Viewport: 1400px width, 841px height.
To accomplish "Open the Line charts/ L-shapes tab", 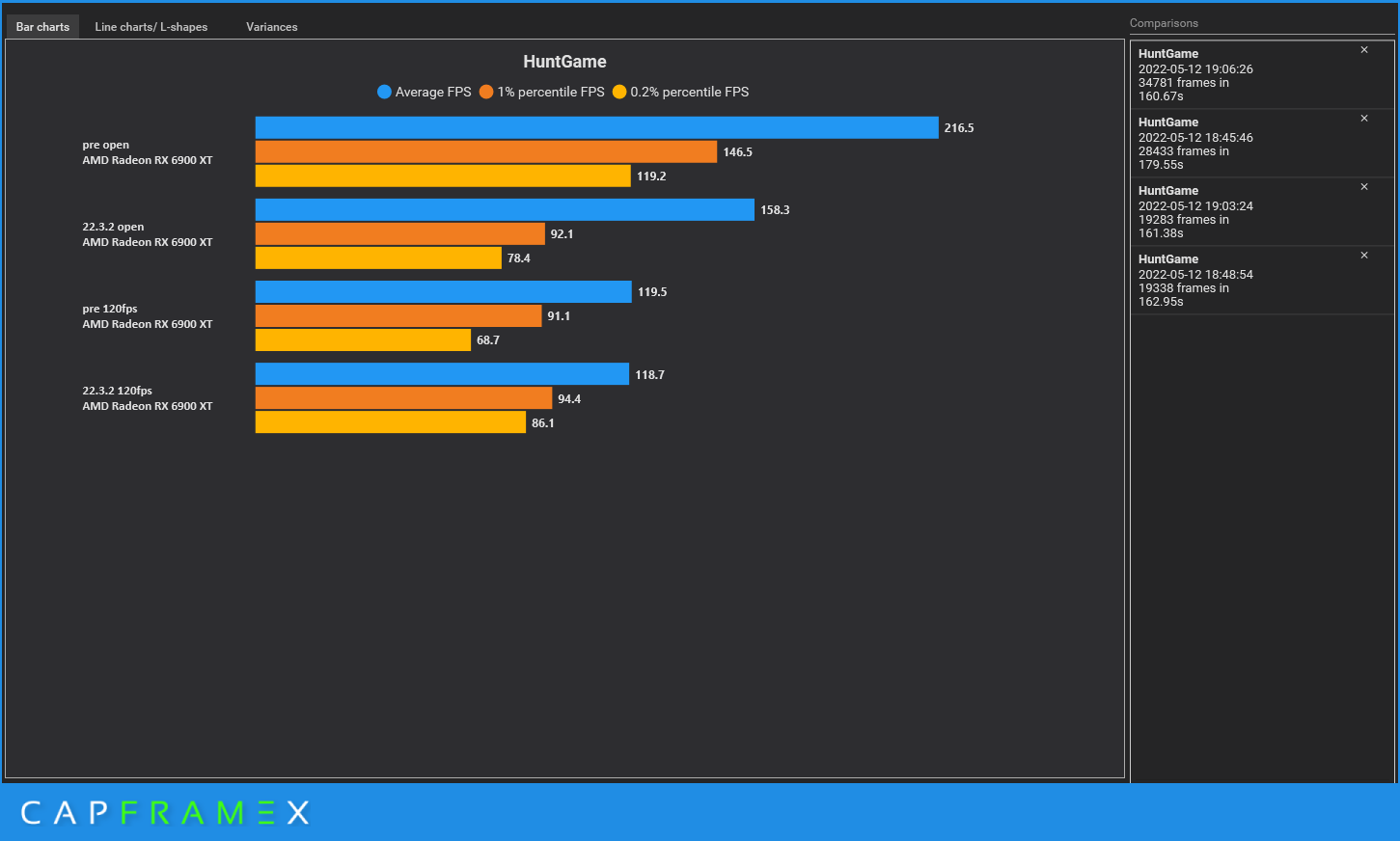I will click(x=151, y=27).
